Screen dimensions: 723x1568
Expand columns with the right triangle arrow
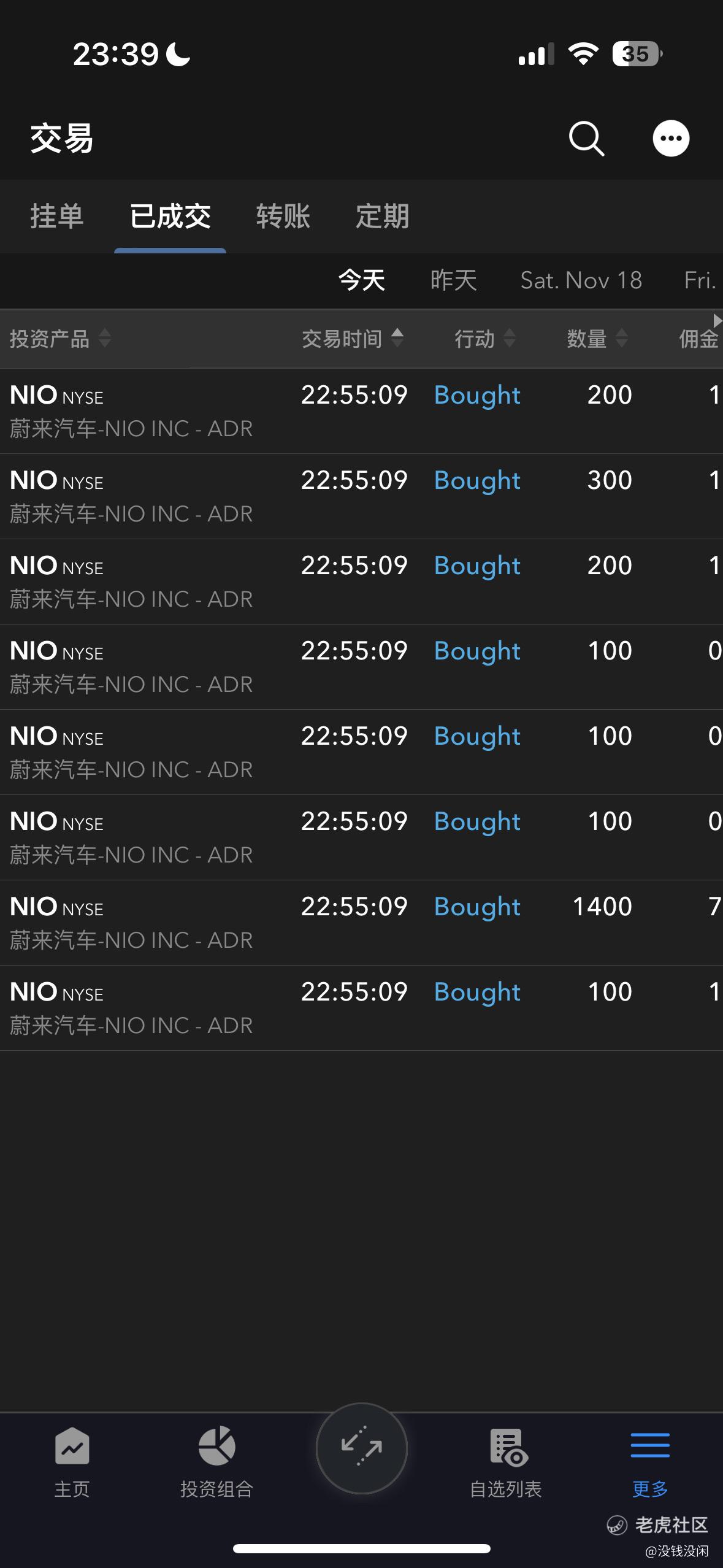click(717, 320)
